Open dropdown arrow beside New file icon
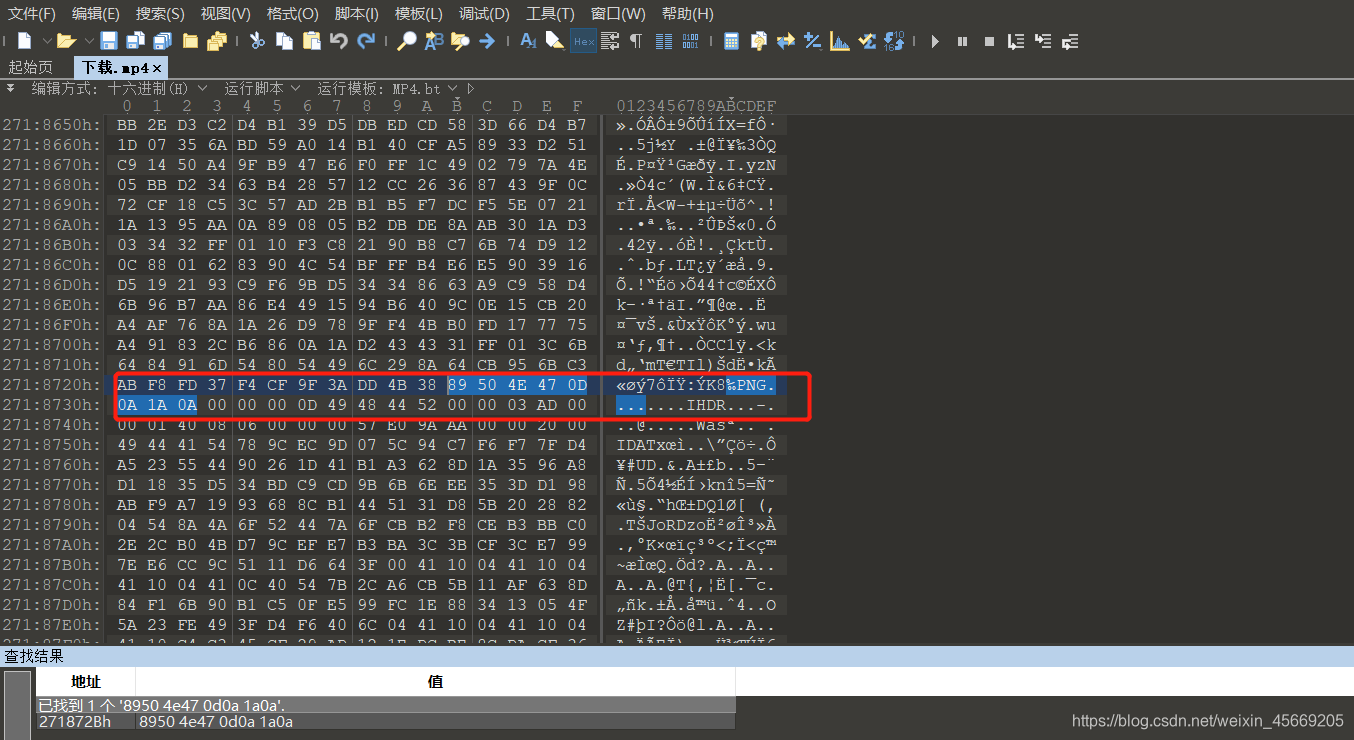1354x740 pixels. point(46,41)
